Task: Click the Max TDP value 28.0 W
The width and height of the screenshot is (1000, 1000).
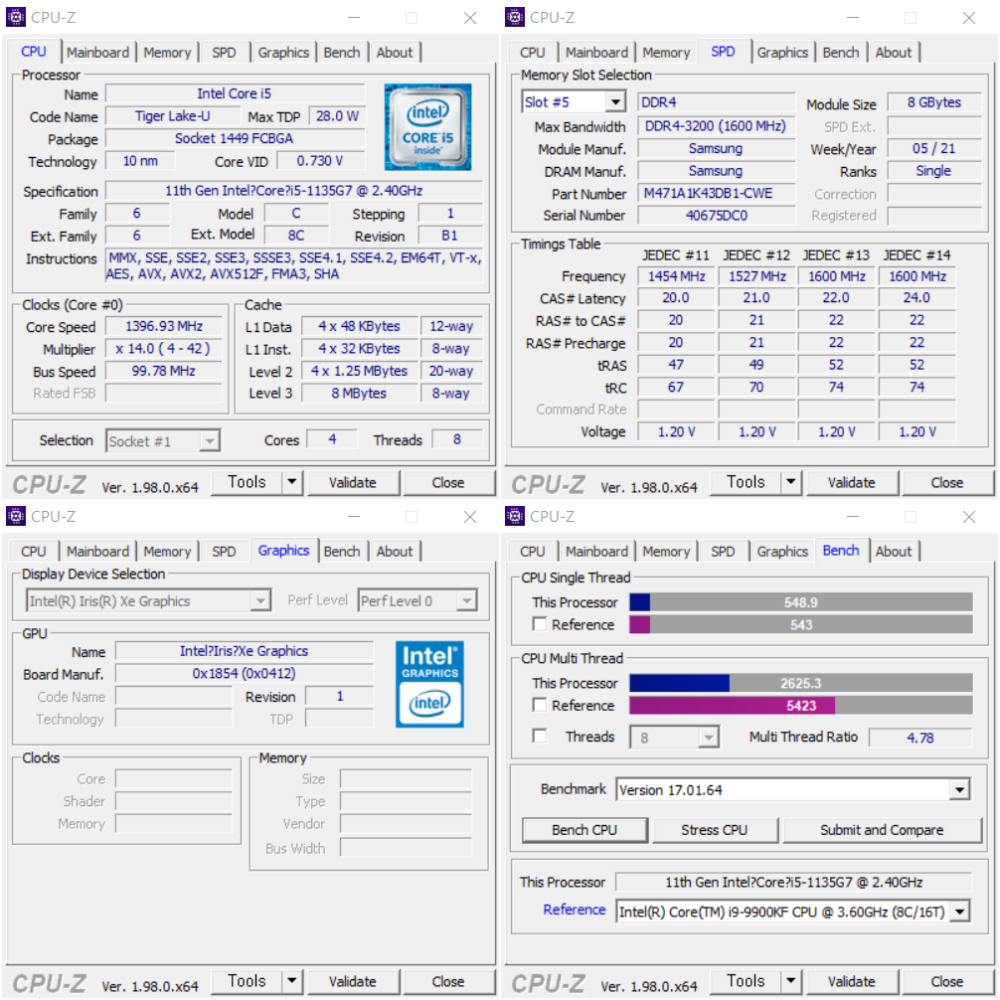Action: (x=337, y=116)
